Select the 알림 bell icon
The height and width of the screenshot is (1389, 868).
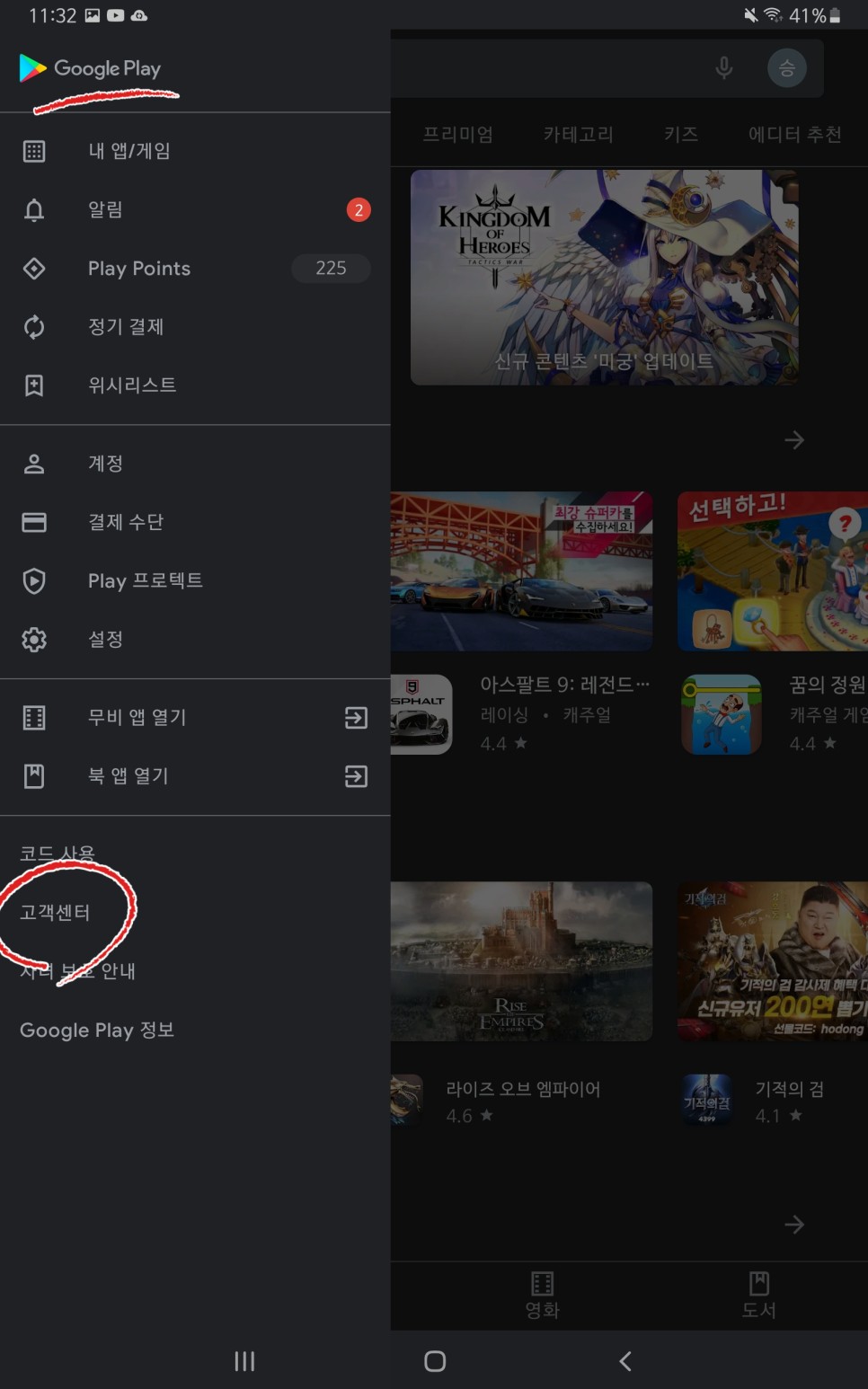(34, 209)
